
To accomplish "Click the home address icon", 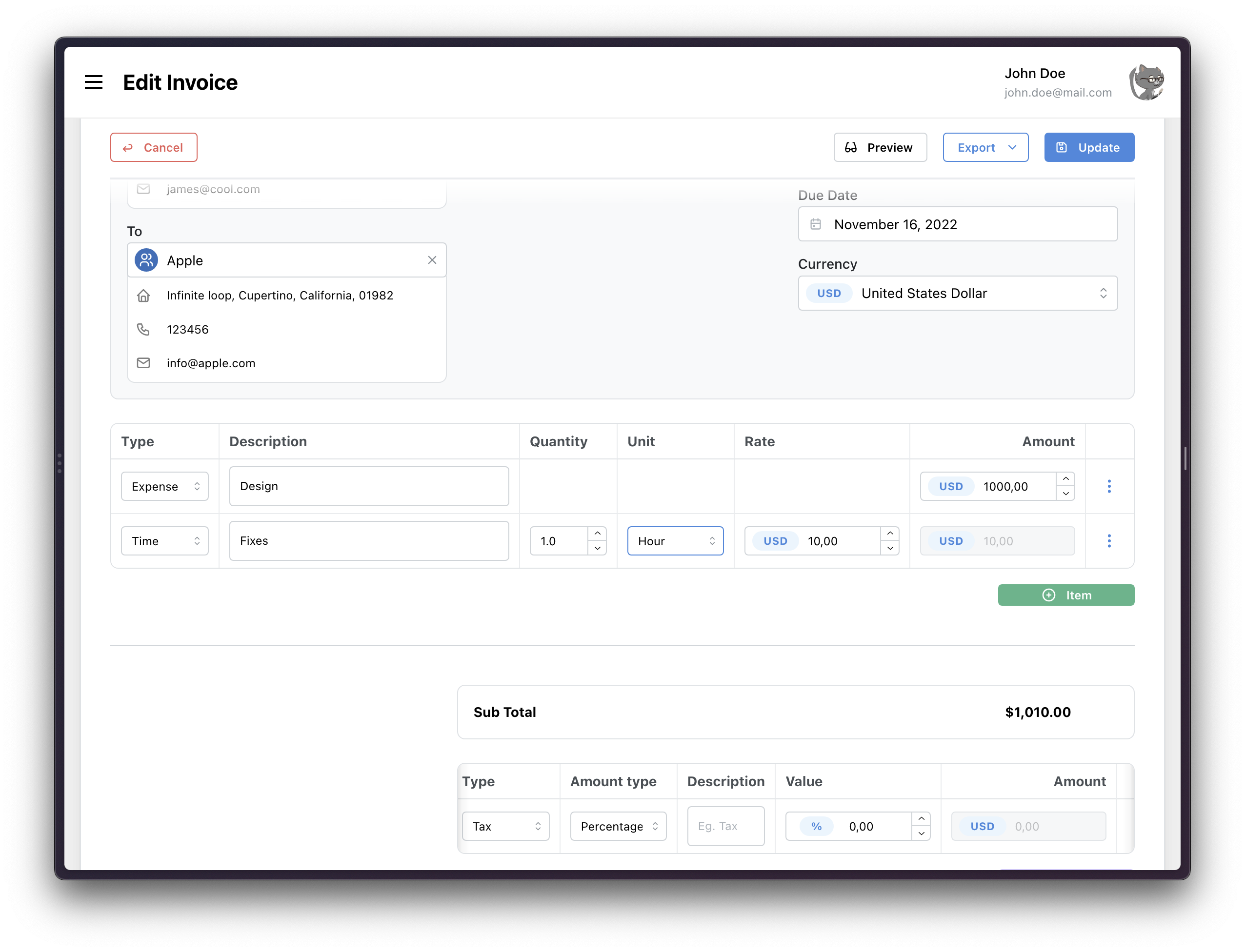I will tap(143, 295).
